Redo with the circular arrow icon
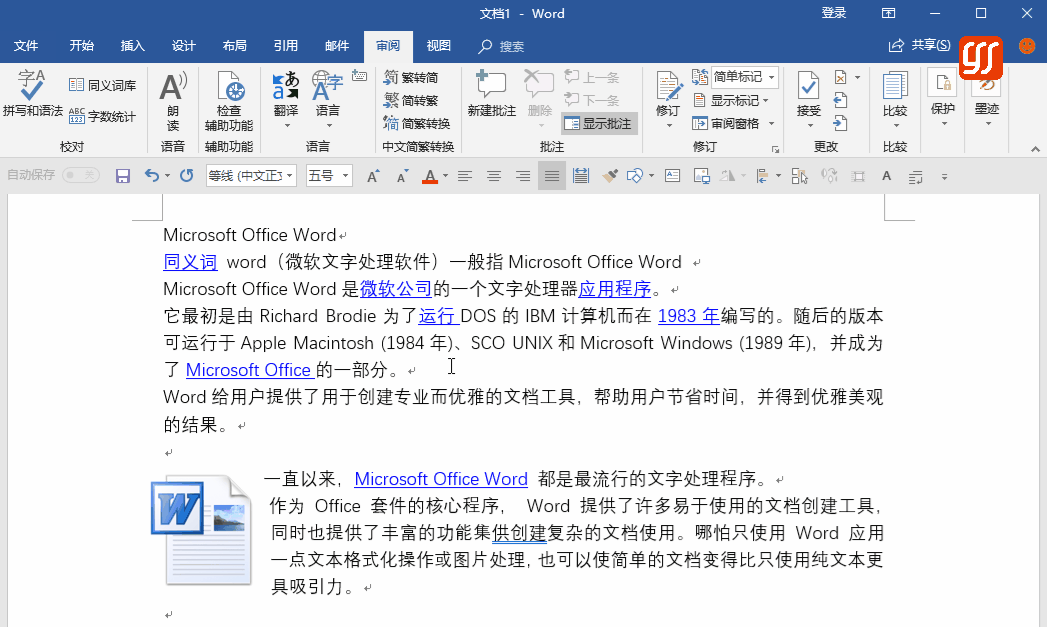This screenshot has width=1047, height=627. point(186,176)
